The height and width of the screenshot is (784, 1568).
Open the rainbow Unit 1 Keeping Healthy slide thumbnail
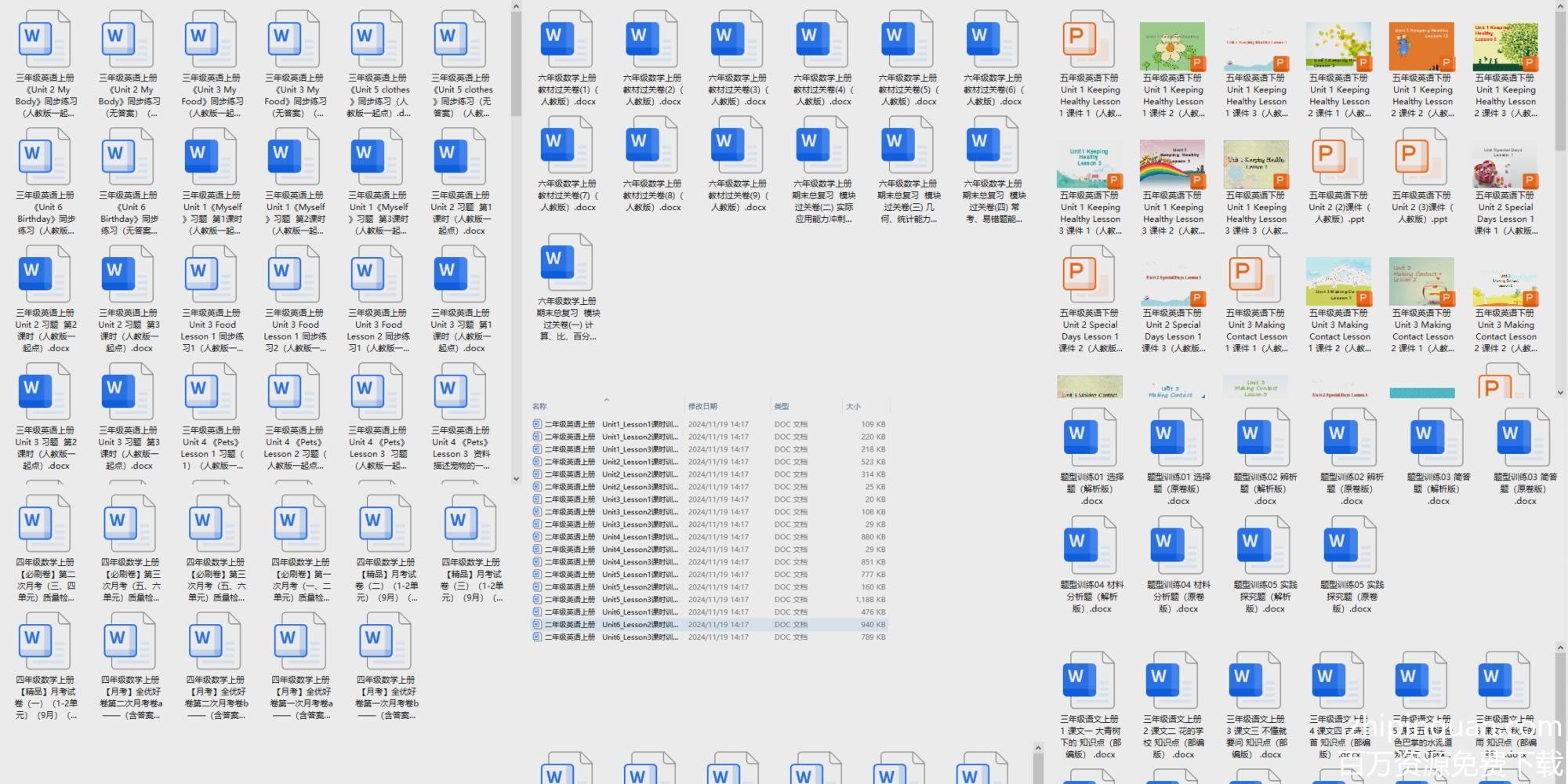point(1172,165)
